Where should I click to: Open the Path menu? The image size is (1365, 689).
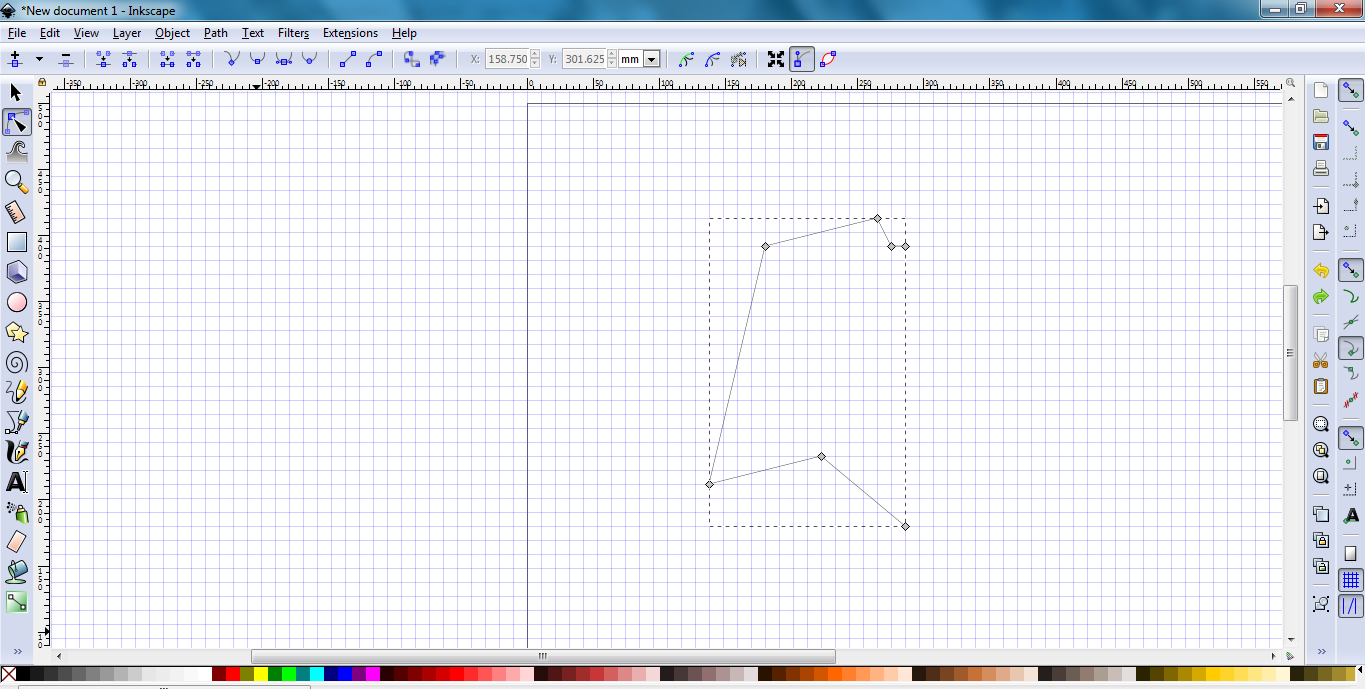click(216, 33)
